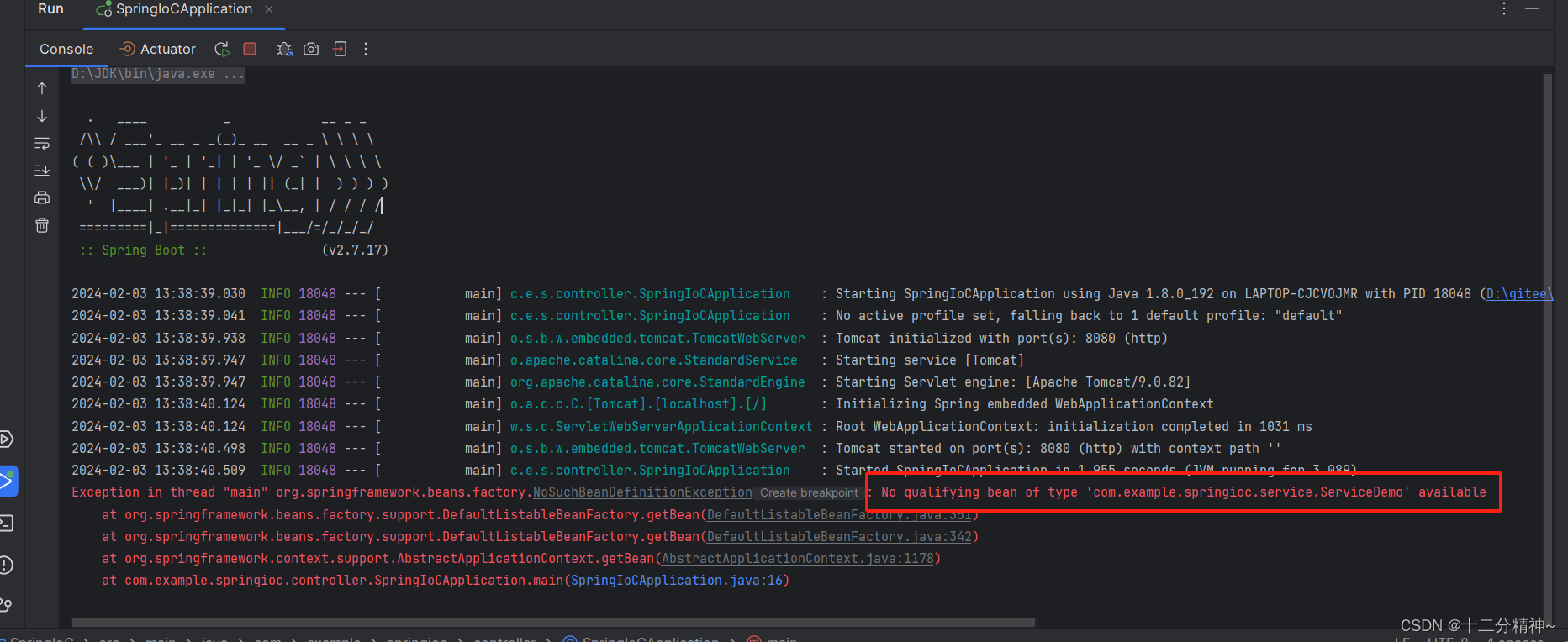Click 'Exception in thread "main"' text
Image resolution: width=1568 pixels, height=642 pixels.
point(170,492)
